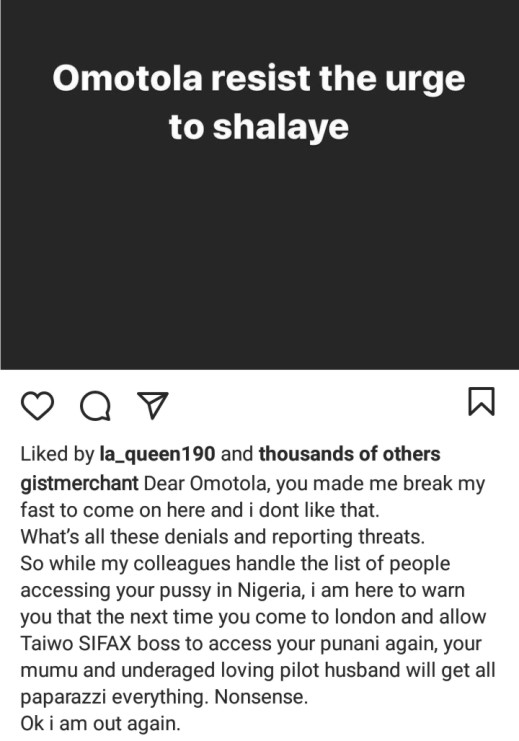519x741 pixels.
Task: Select the 'Dear Omotola' caption opening
Action: (x=205, y=484)
